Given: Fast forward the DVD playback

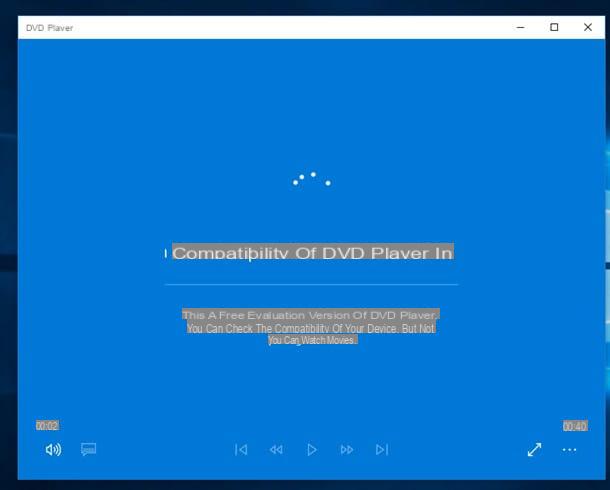Looking at the screenshot, I should coord(347,450).
